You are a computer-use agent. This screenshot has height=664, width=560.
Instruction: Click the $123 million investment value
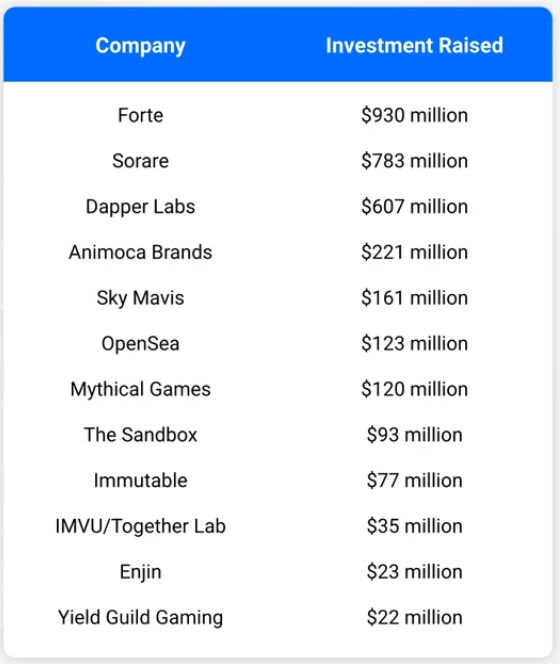coord(414,343)
